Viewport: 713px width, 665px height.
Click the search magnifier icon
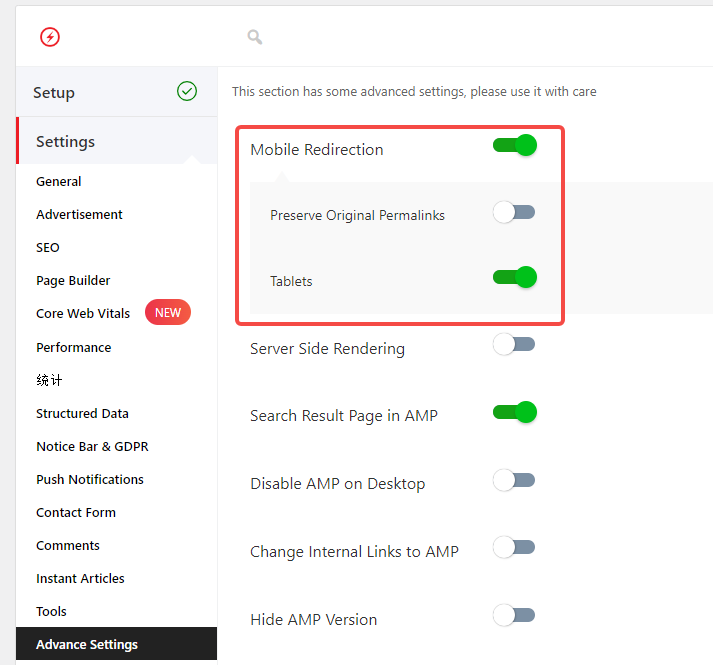point(255,37)
